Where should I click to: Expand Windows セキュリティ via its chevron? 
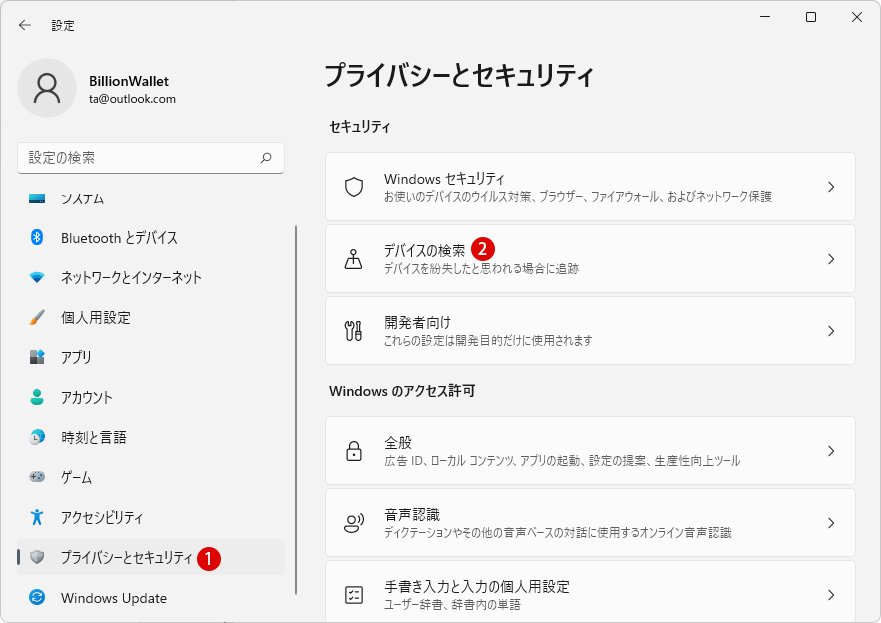[x=831, y=187]
